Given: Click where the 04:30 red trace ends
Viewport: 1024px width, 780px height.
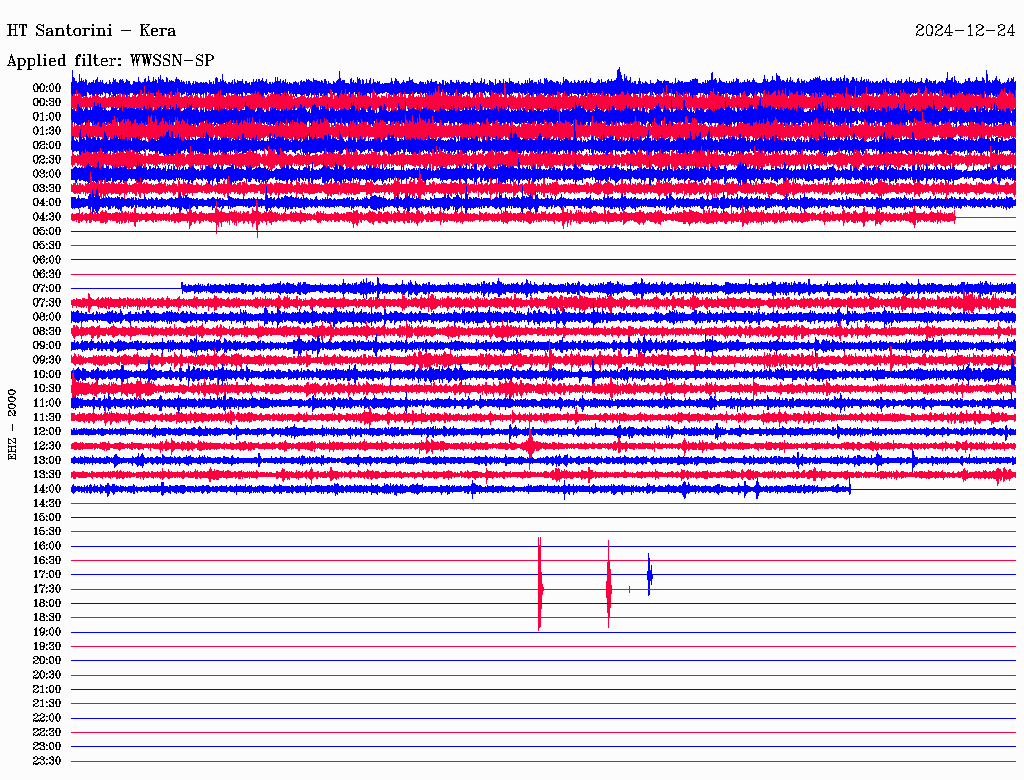Looking at the screenshot, I should (954, 216).
